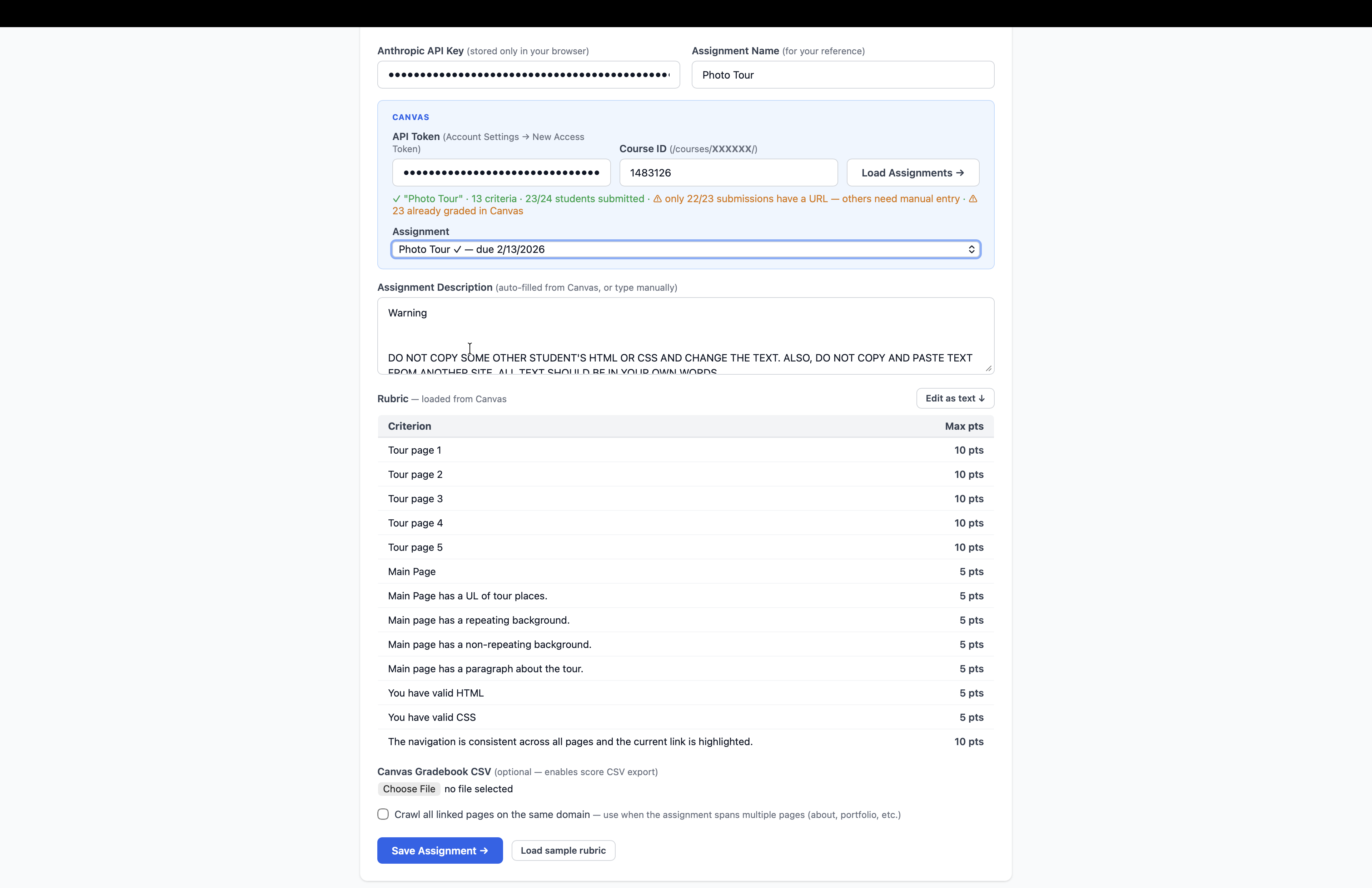
Task: Click Load sample rubric button
Action: point(563,850)
